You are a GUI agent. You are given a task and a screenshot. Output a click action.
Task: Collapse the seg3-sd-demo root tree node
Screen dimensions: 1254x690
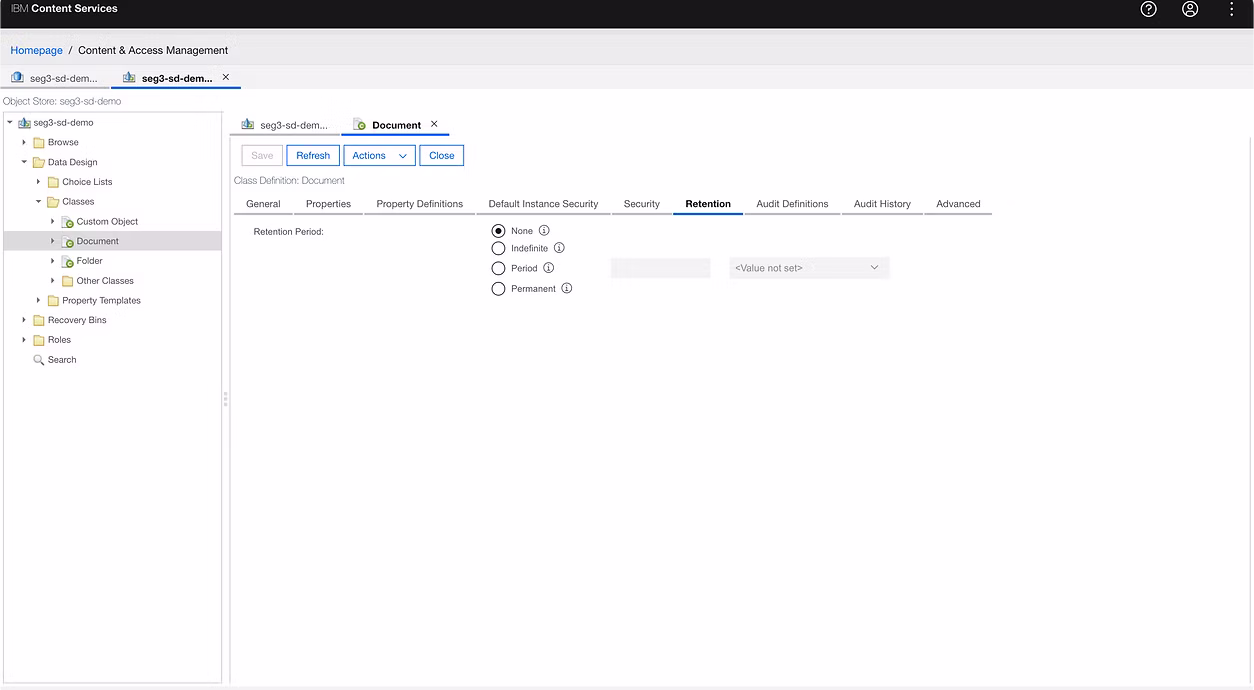[x=10, y=123]
